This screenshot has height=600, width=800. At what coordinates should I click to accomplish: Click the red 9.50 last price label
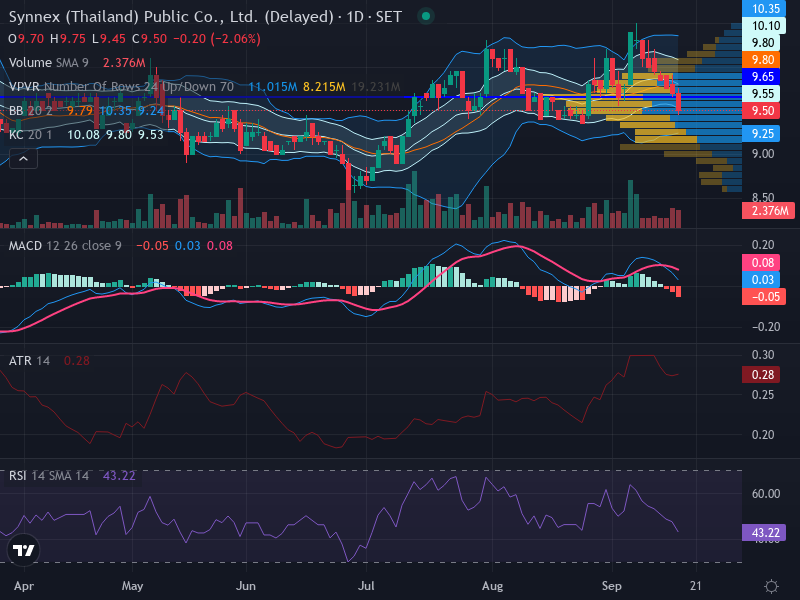pos(763,111)
